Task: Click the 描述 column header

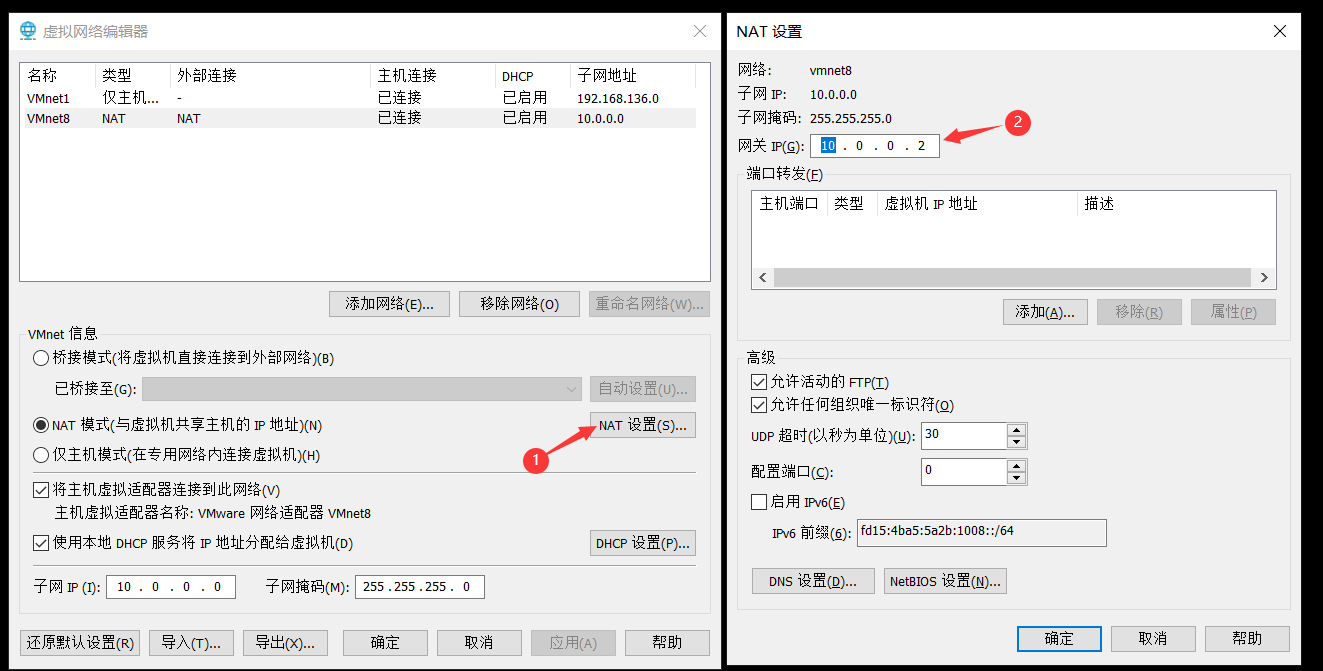Action: coord(1177,204)
